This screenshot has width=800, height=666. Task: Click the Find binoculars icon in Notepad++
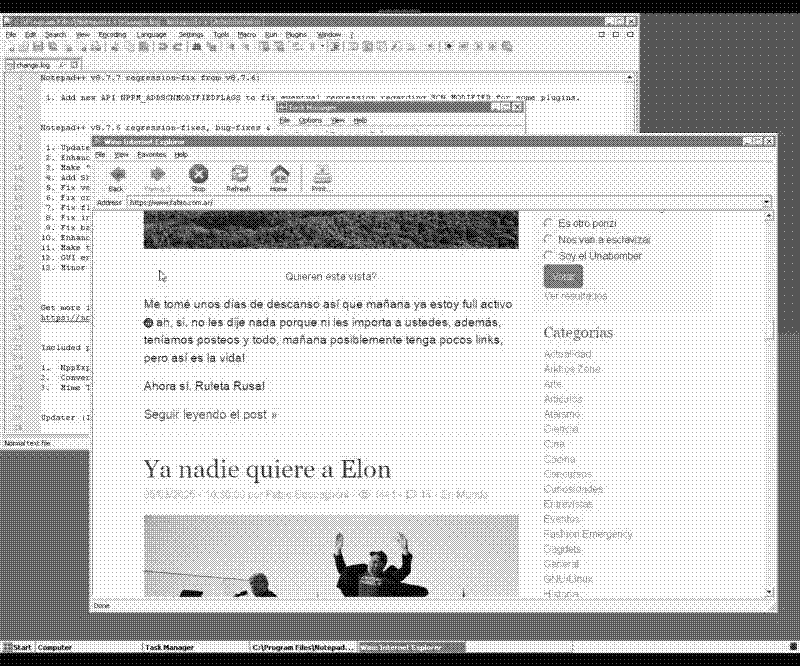(x=197, y=47)
